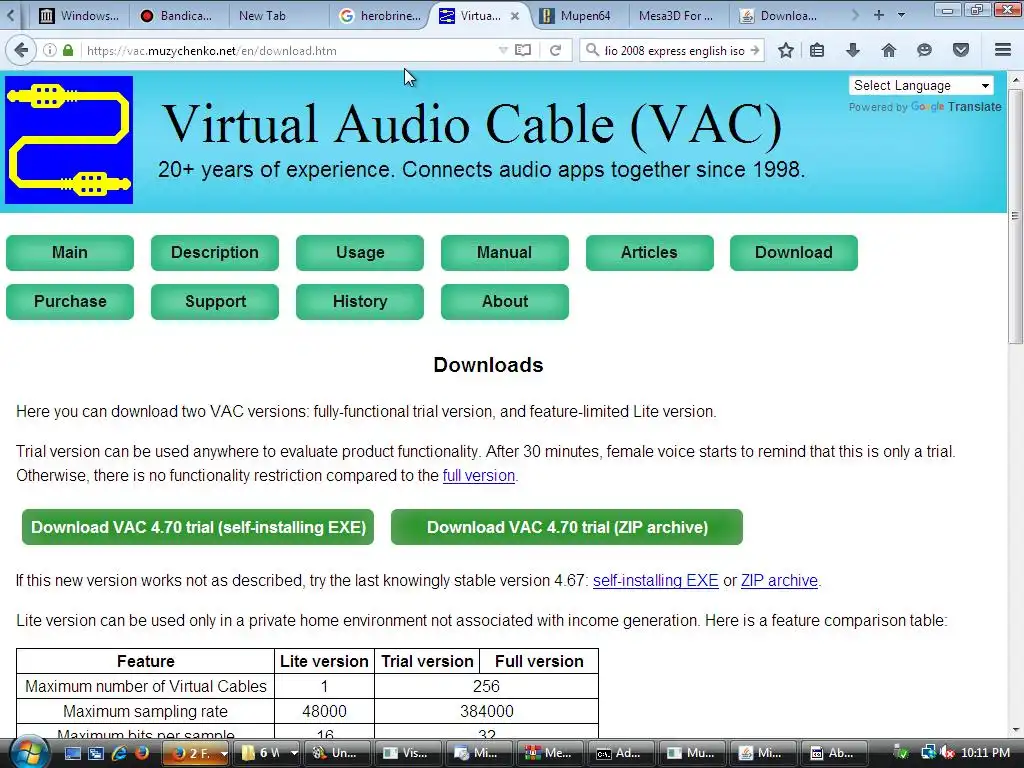
Task: Show bookmarks list icon
Action: (817, 50)
